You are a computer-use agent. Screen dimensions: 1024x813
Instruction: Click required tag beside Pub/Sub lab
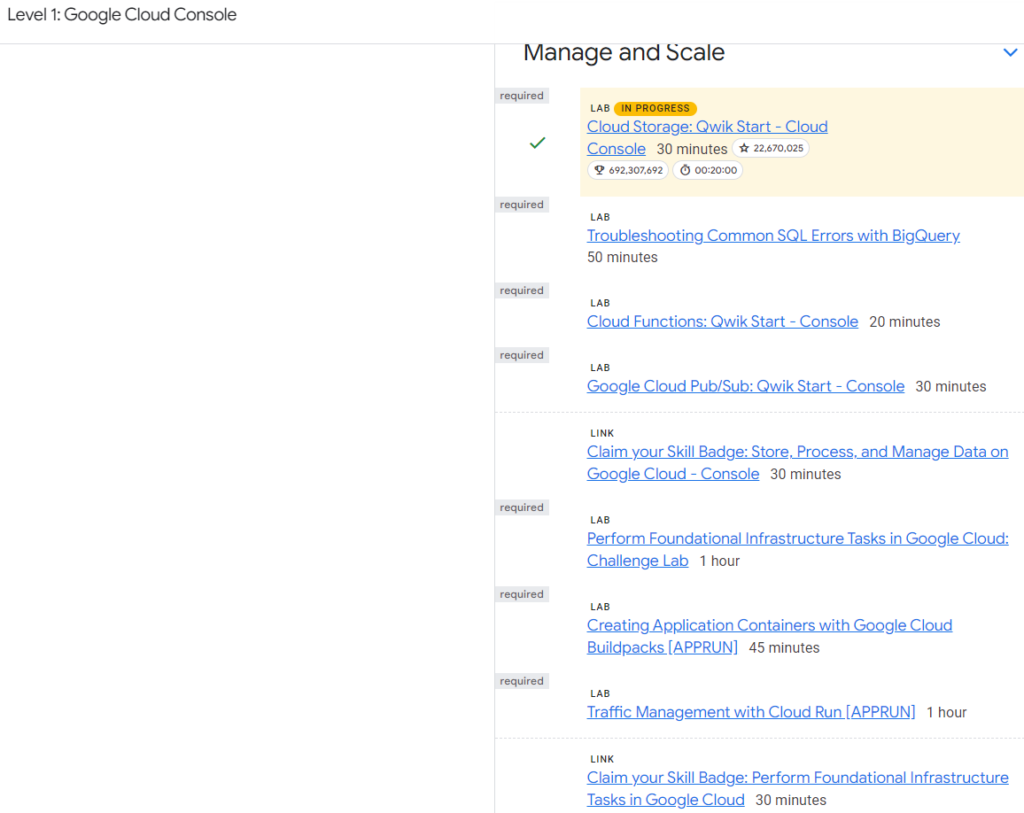click(x=522, y=355)
